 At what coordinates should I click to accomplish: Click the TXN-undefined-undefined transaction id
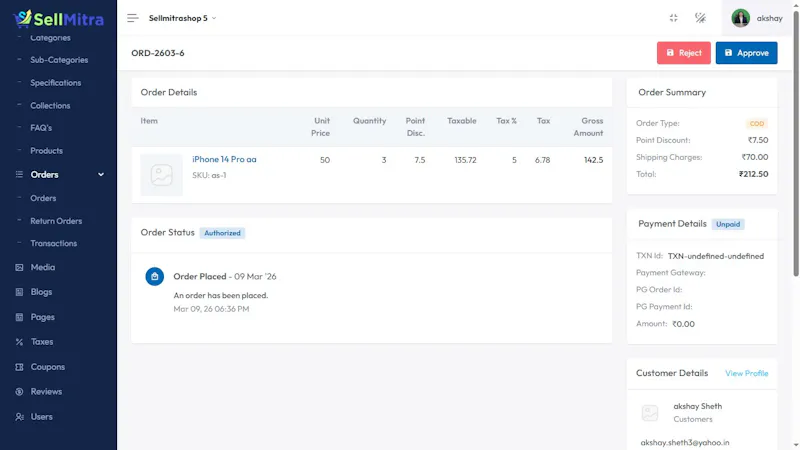pos(716,256)
